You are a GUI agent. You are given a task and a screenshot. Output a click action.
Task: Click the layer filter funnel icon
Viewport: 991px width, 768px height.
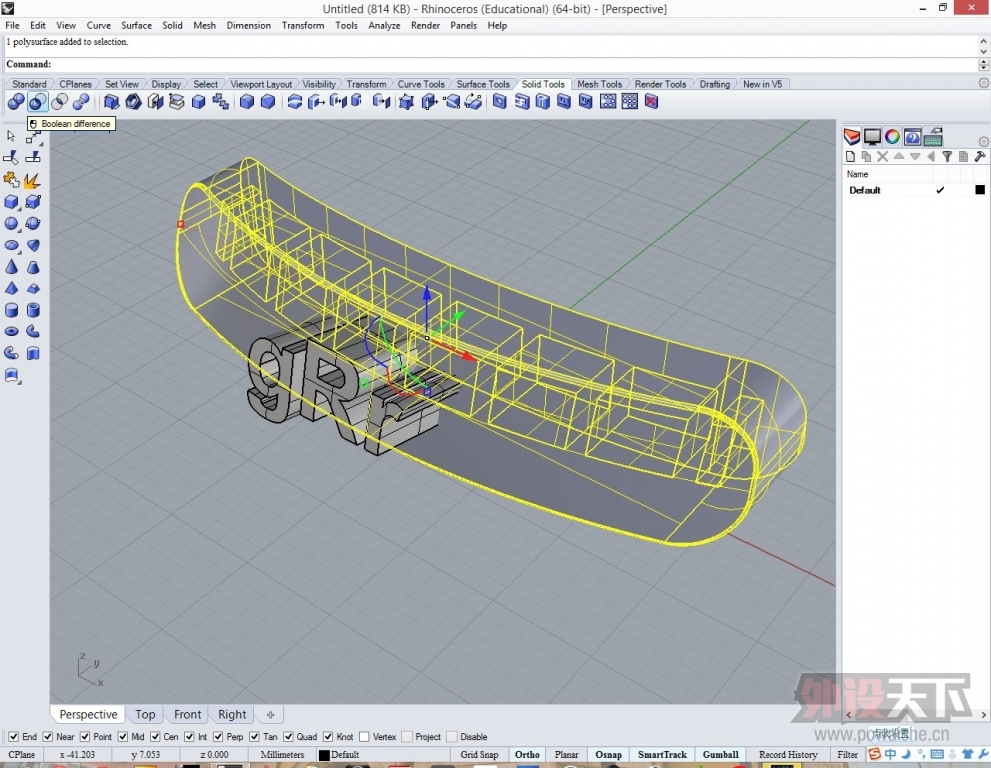point(947,157)
